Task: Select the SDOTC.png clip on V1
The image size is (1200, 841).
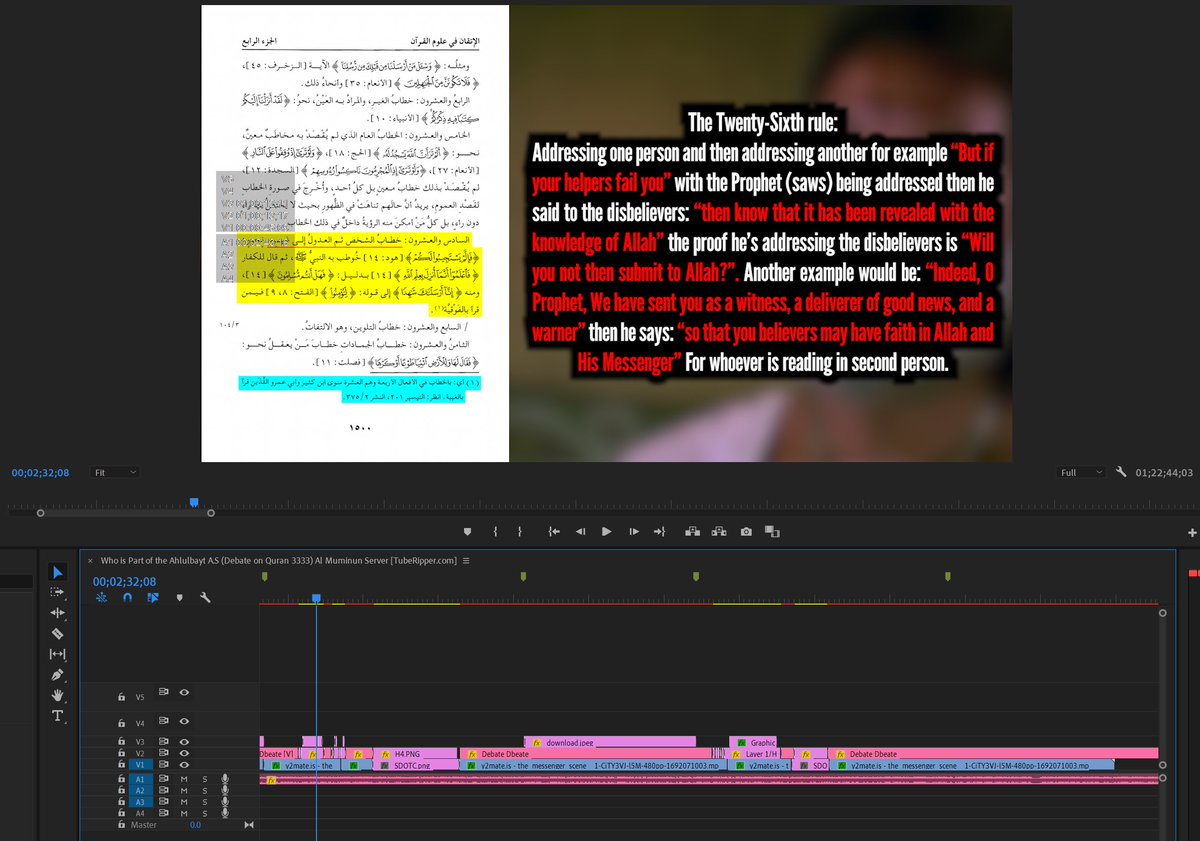Action: pyautogui.click(x=414, y=765)
